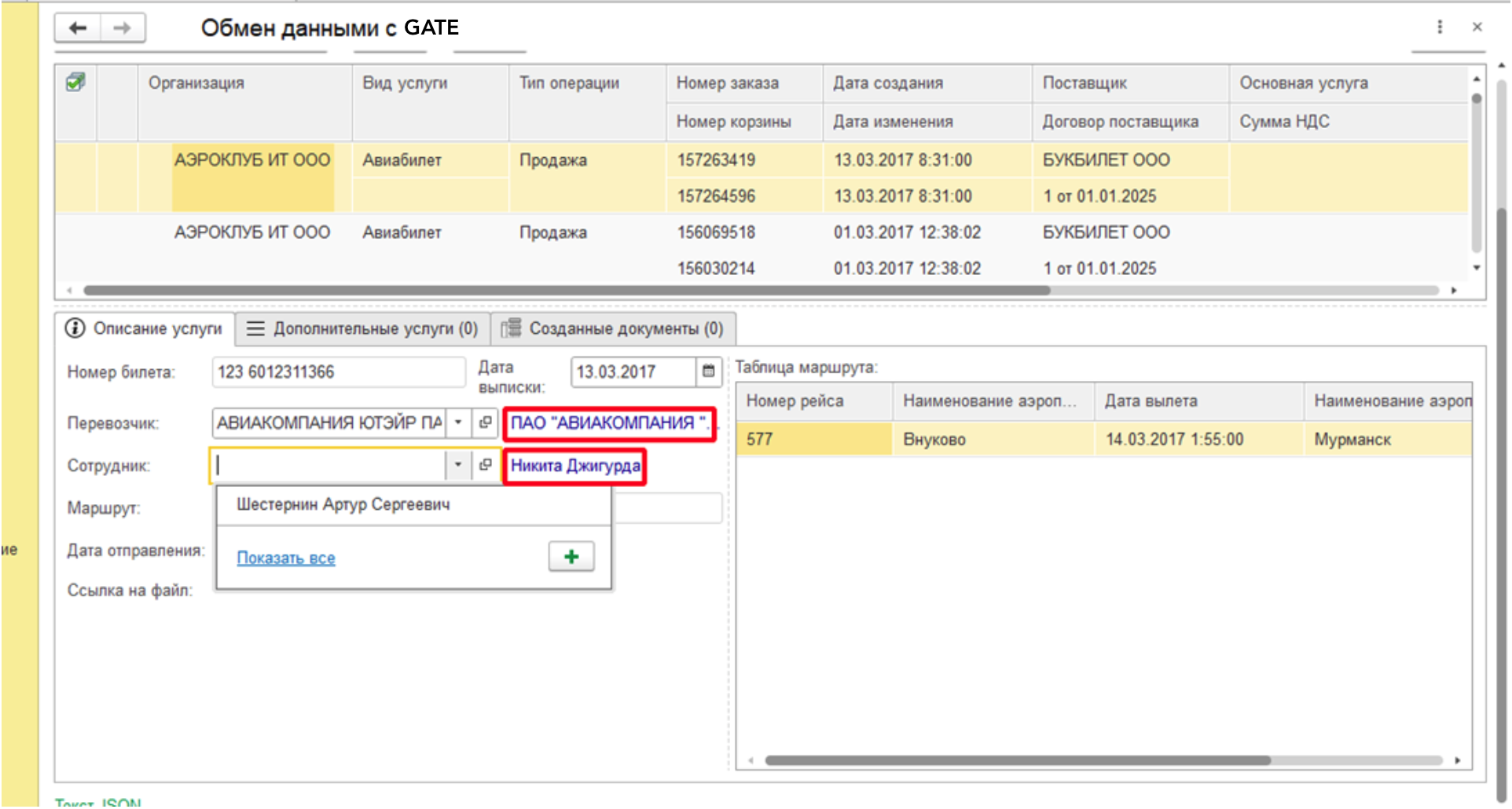Expand the Сотрудник dropdown list
The width and height of the screenshot is (1512, 809).
(458, 465)
